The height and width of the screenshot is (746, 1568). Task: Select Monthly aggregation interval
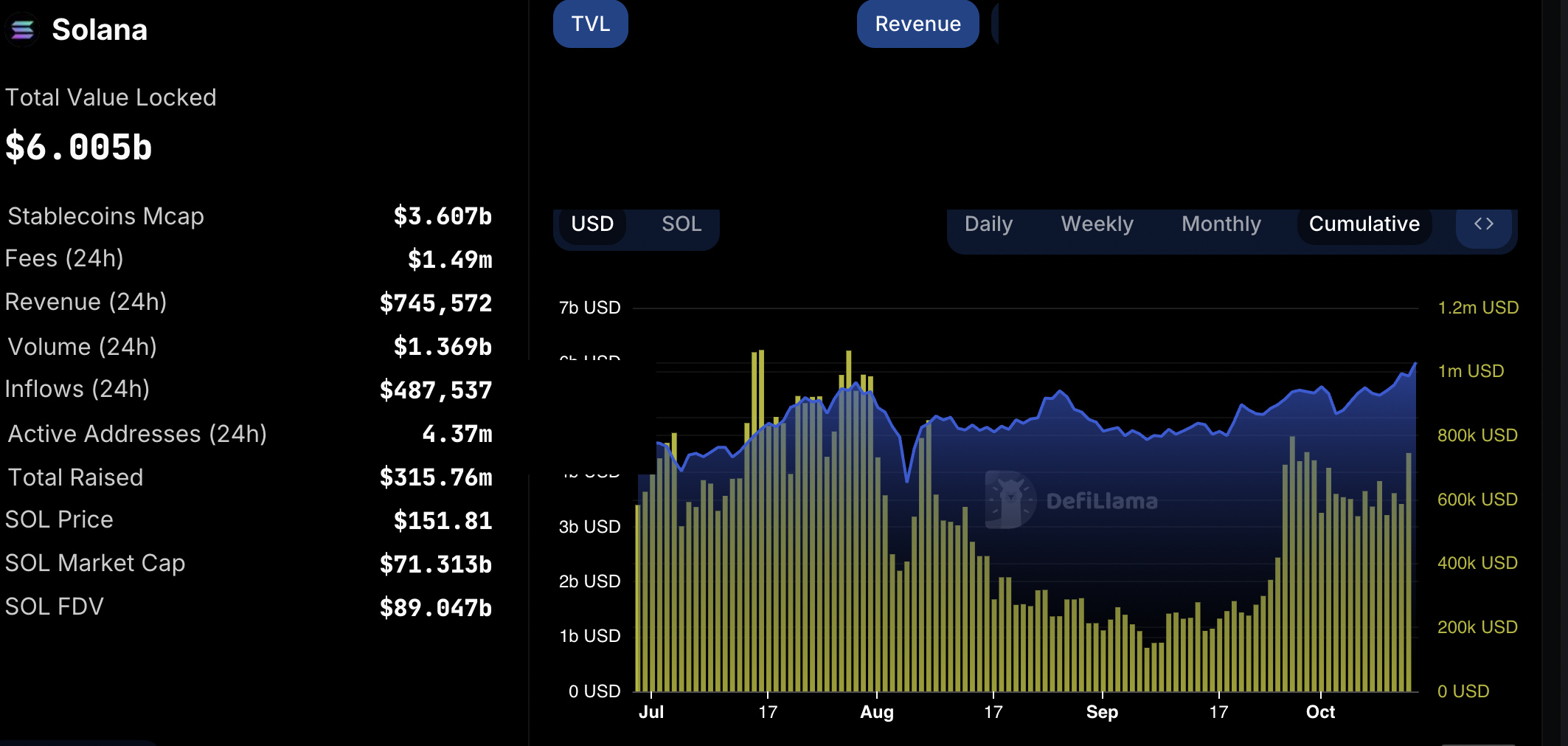(1221, 224)
